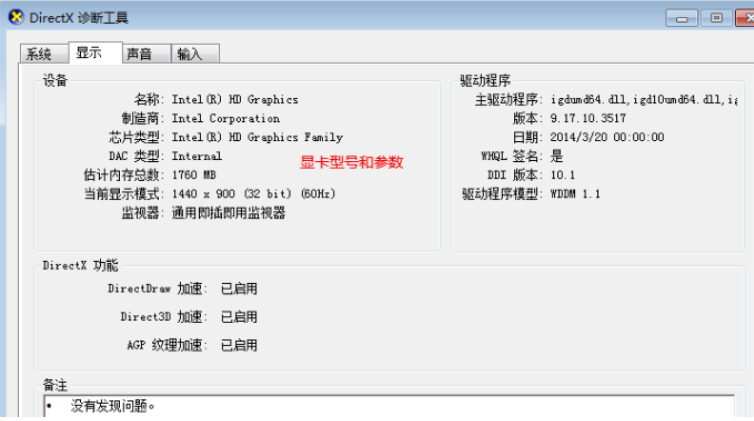
Task: Go to the 输入 tab
Action: [190, 54]
